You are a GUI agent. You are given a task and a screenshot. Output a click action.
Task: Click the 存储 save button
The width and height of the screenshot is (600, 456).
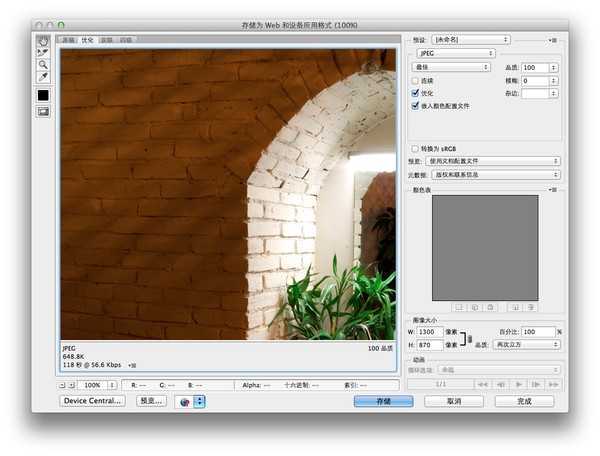[x=383, y=401]
